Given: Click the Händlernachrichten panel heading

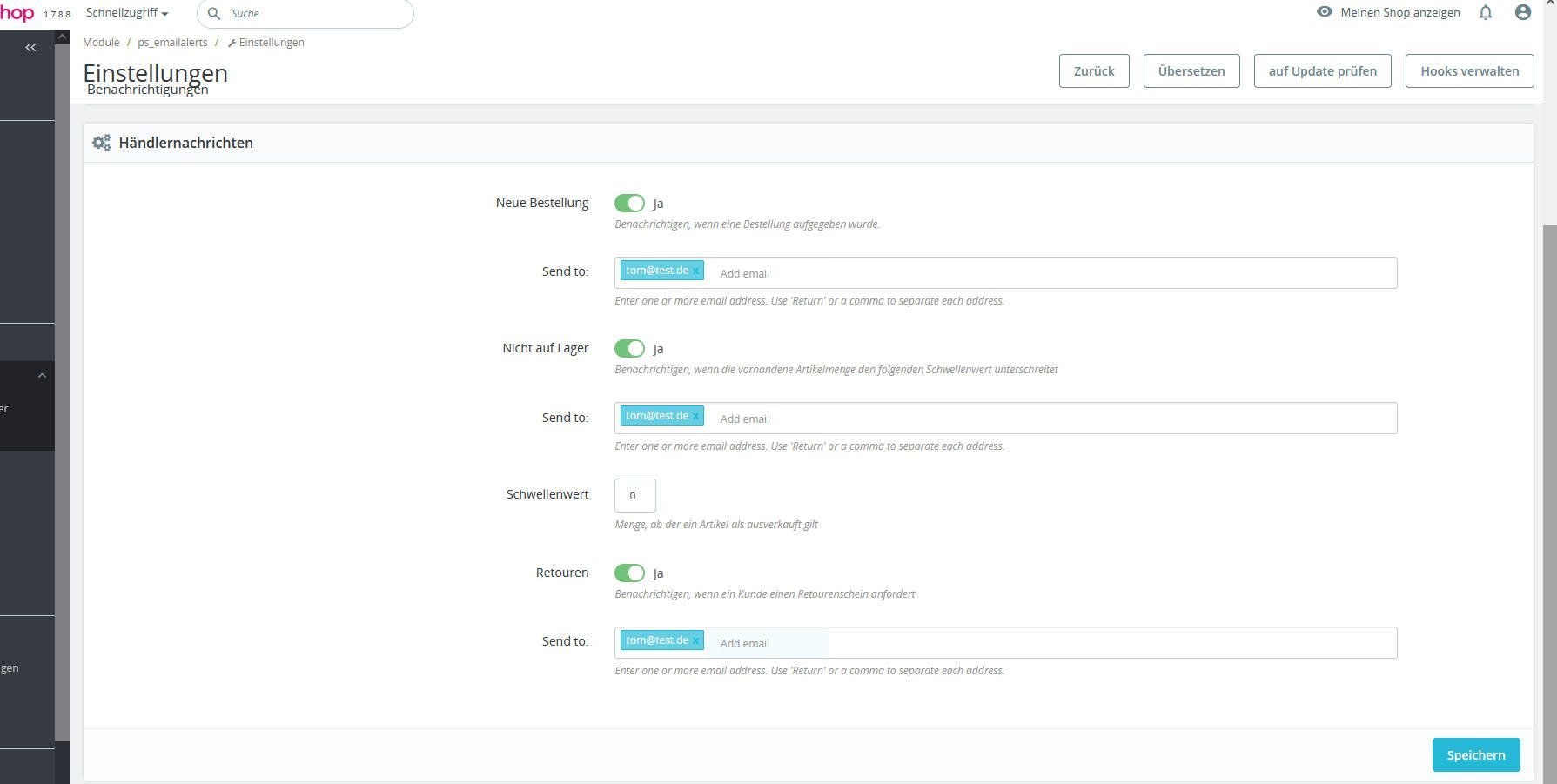Looking at the screenshot, I should pos(186,143).
